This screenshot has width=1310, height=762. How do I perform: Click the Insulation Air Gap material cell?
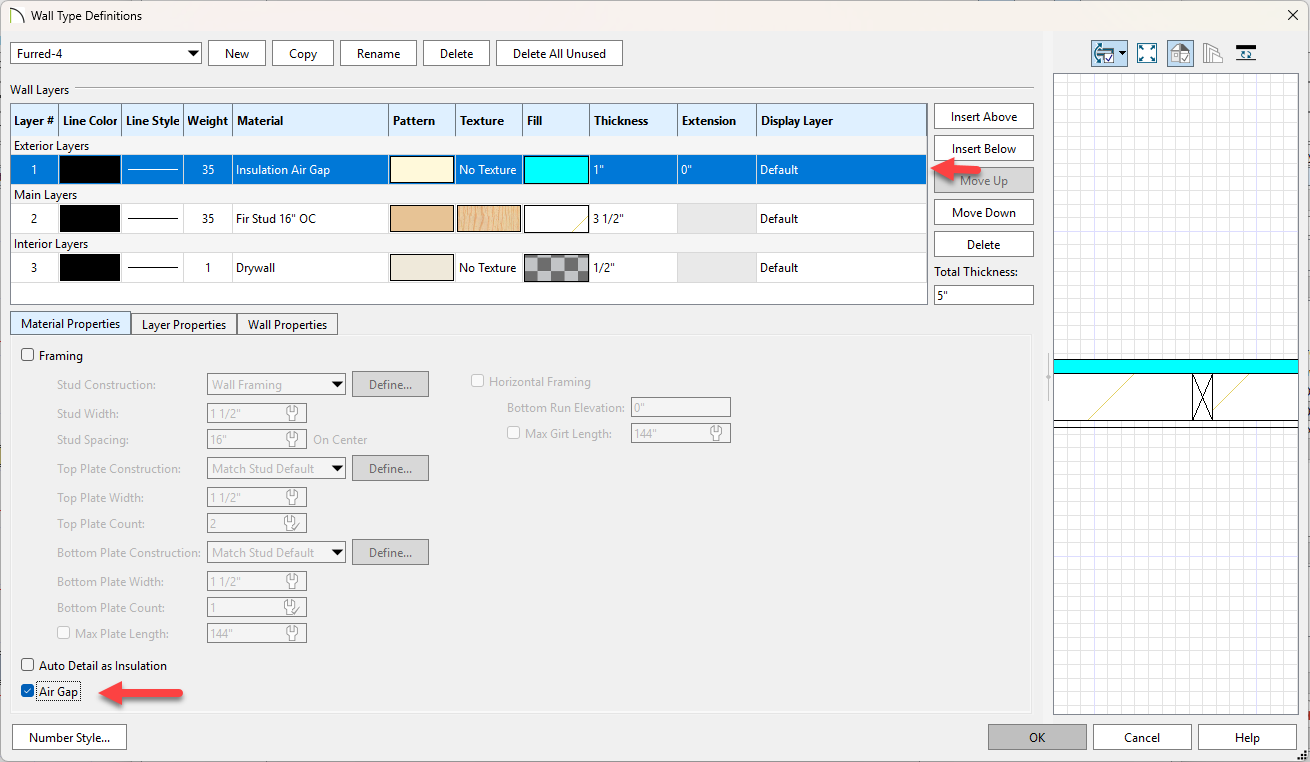310,170
